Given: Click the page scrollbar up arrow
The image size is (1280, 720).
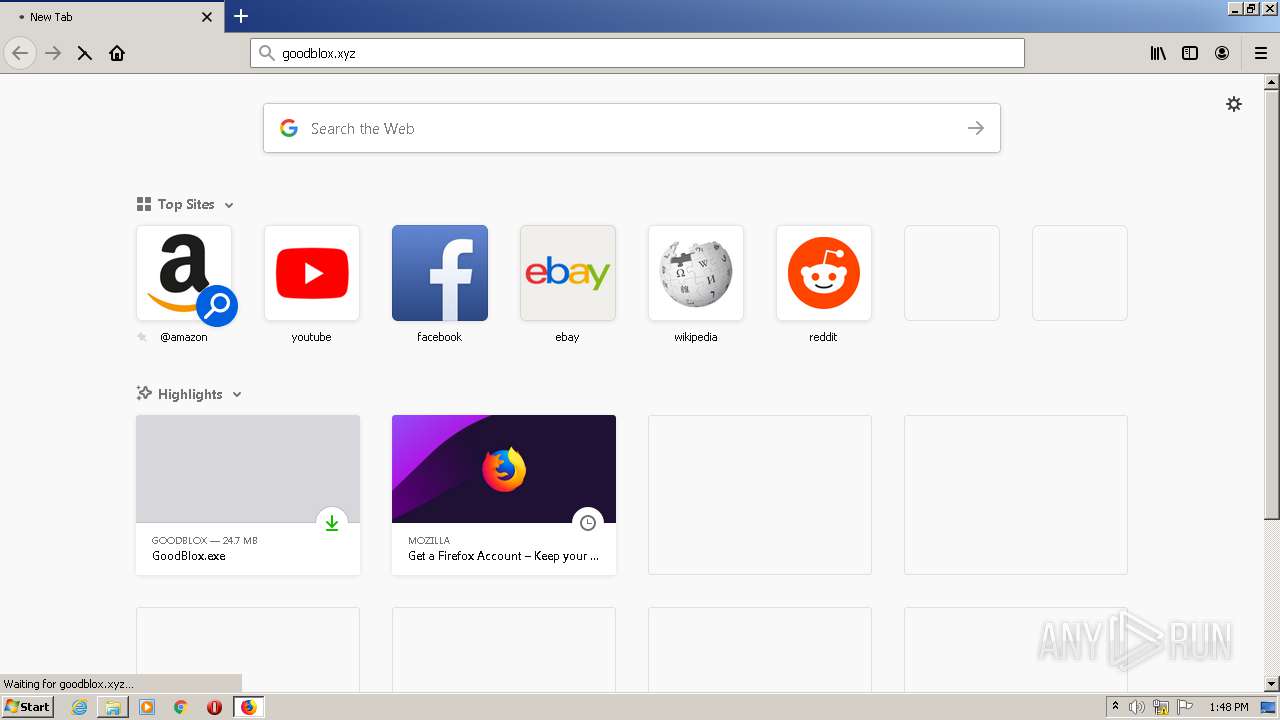Looking at the screenshot, I should (x=1271, y=82).
